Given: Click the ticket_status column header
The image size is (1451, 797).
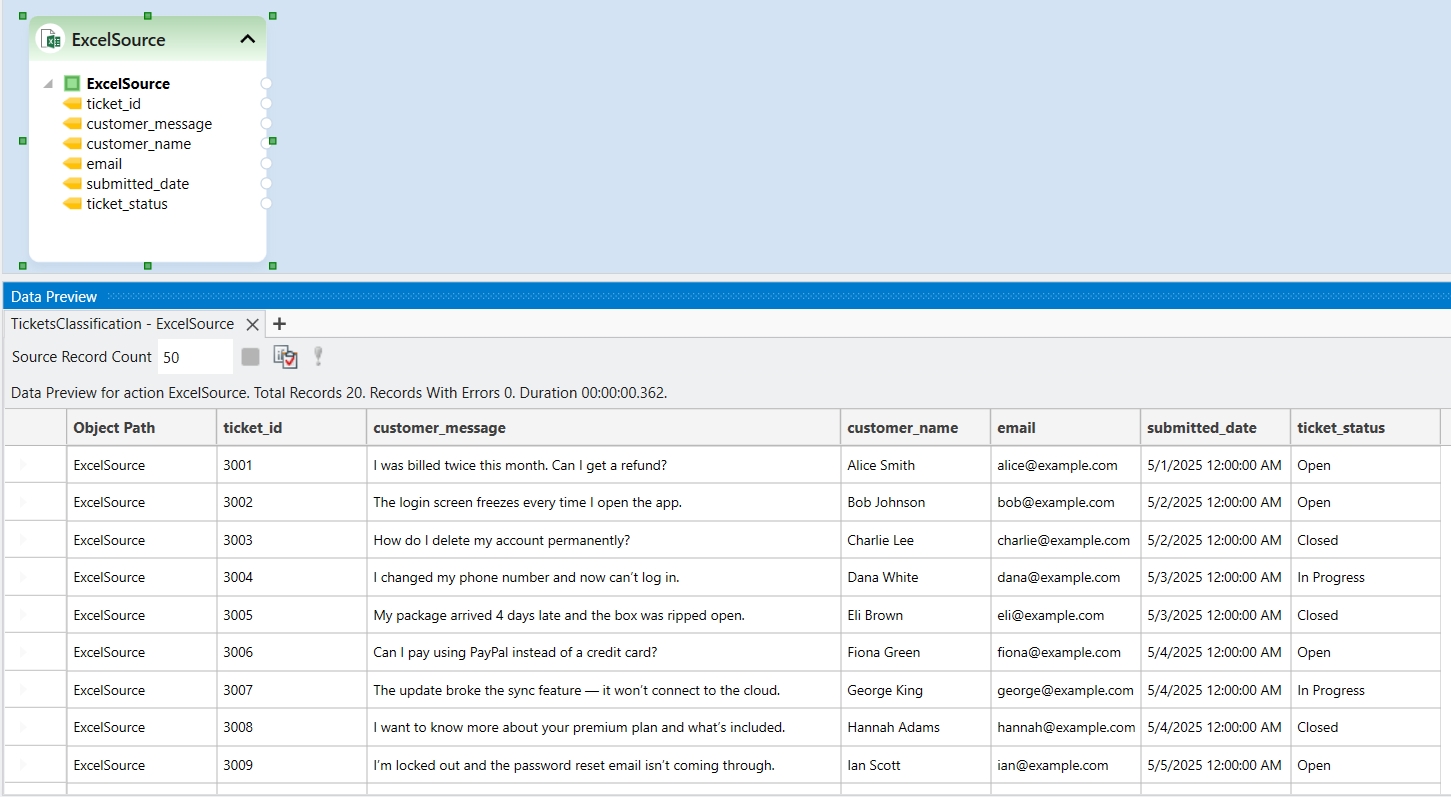Looking at the screenshot, I should 1340,428.
